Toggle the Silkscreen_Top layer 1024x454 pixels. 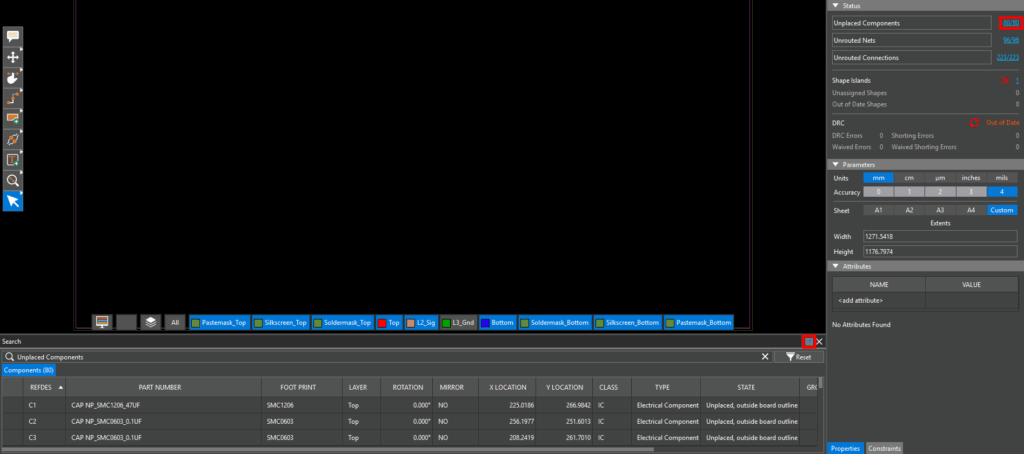click(x=280, y=323)
